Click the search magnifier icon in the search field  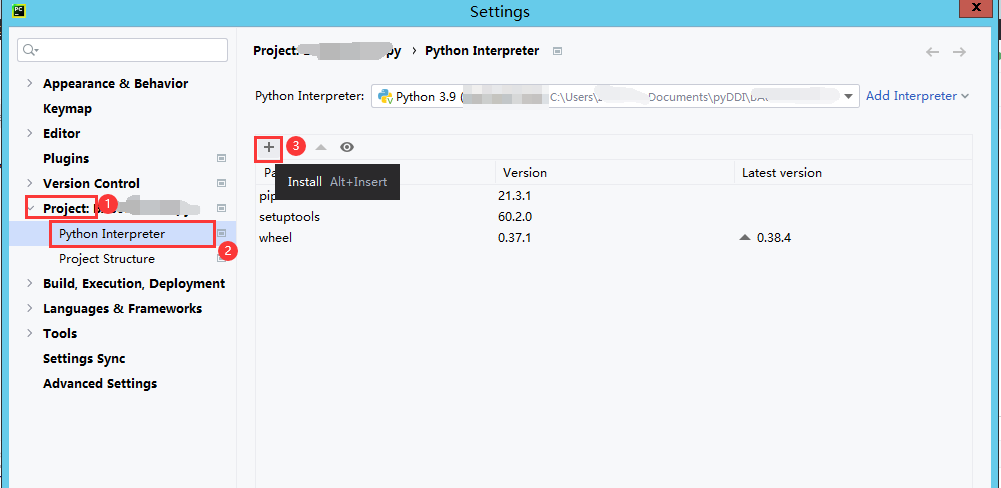[31, 50]
